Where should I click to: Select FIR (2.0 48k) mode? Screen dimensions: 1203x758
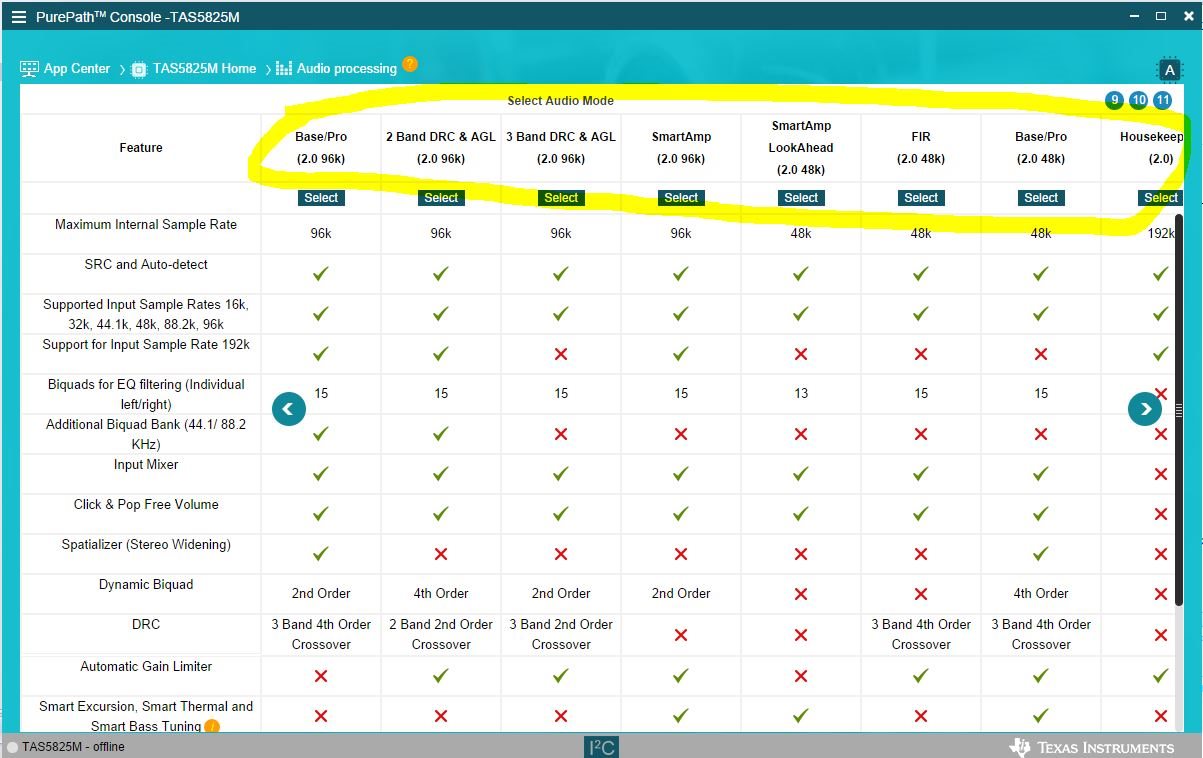[921, 198]
